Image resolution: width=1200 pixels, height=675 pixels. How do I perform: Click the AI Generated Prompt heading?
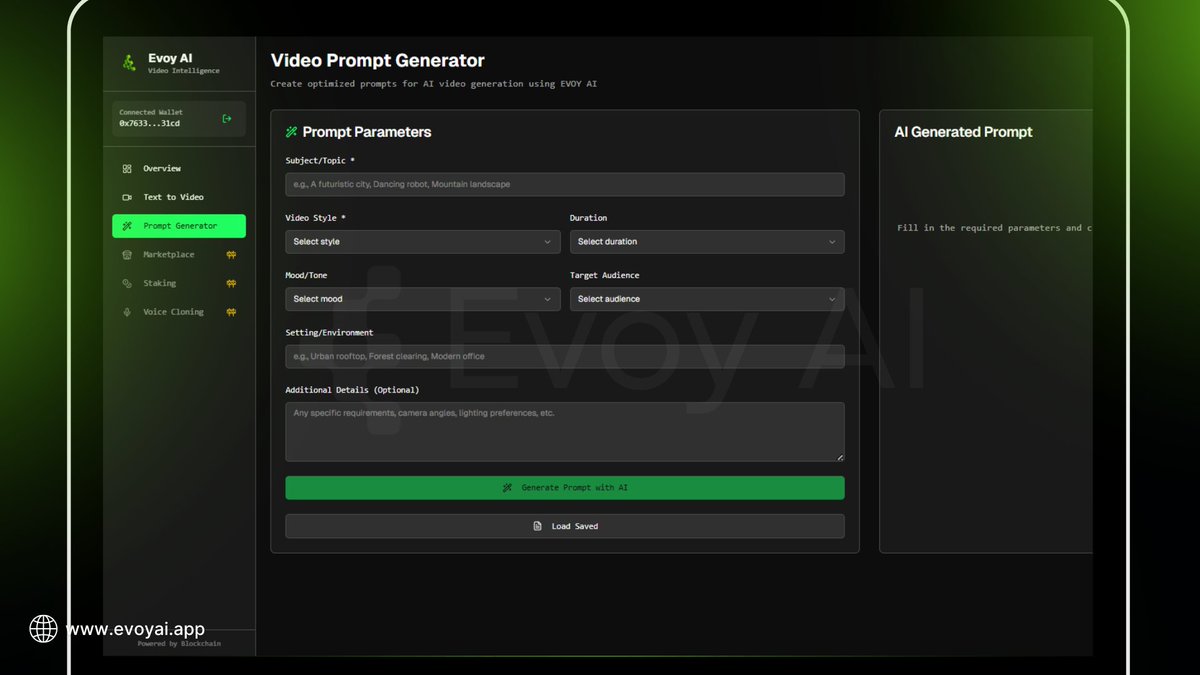(x=963, y=132)
